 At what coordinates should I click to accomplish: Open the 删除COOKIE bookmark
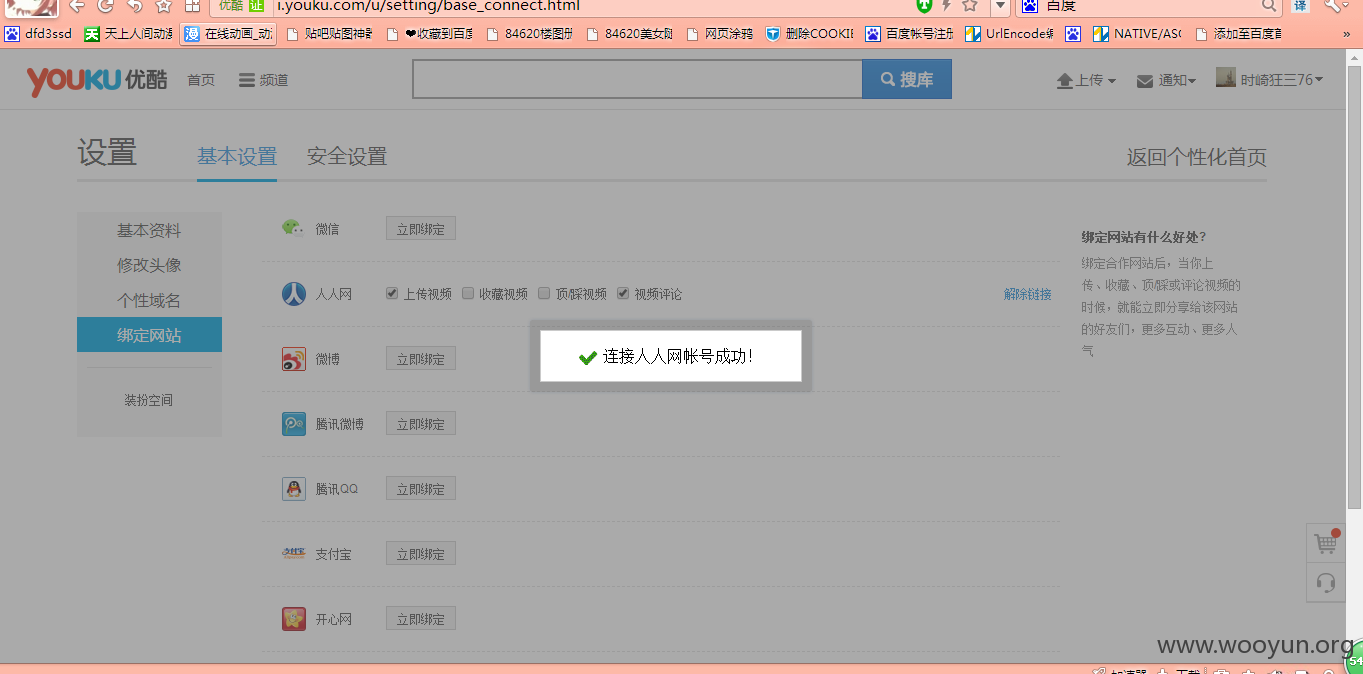(810, 34)
